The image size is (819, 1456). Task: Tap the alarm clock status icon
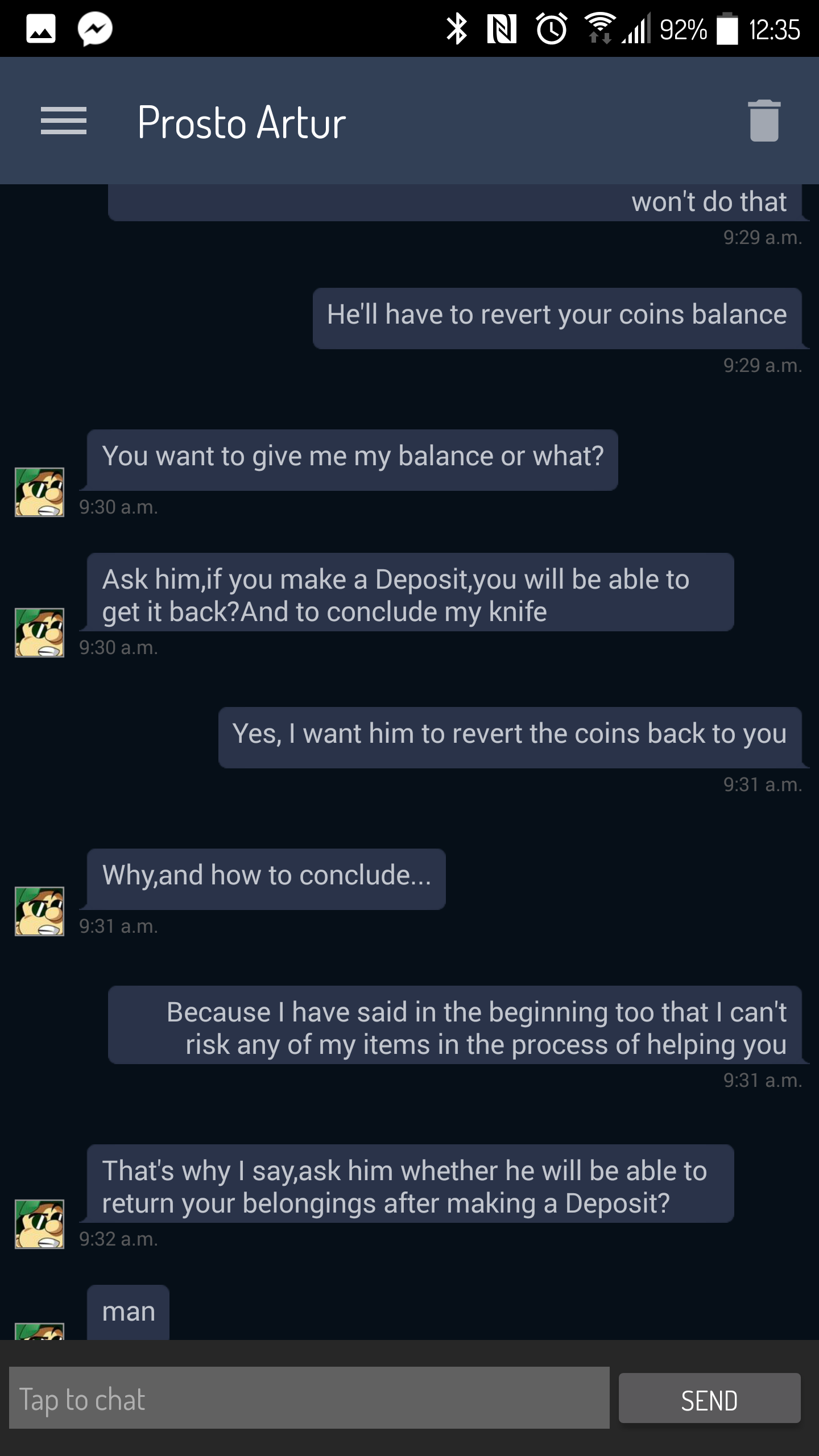tap(551, 29)
